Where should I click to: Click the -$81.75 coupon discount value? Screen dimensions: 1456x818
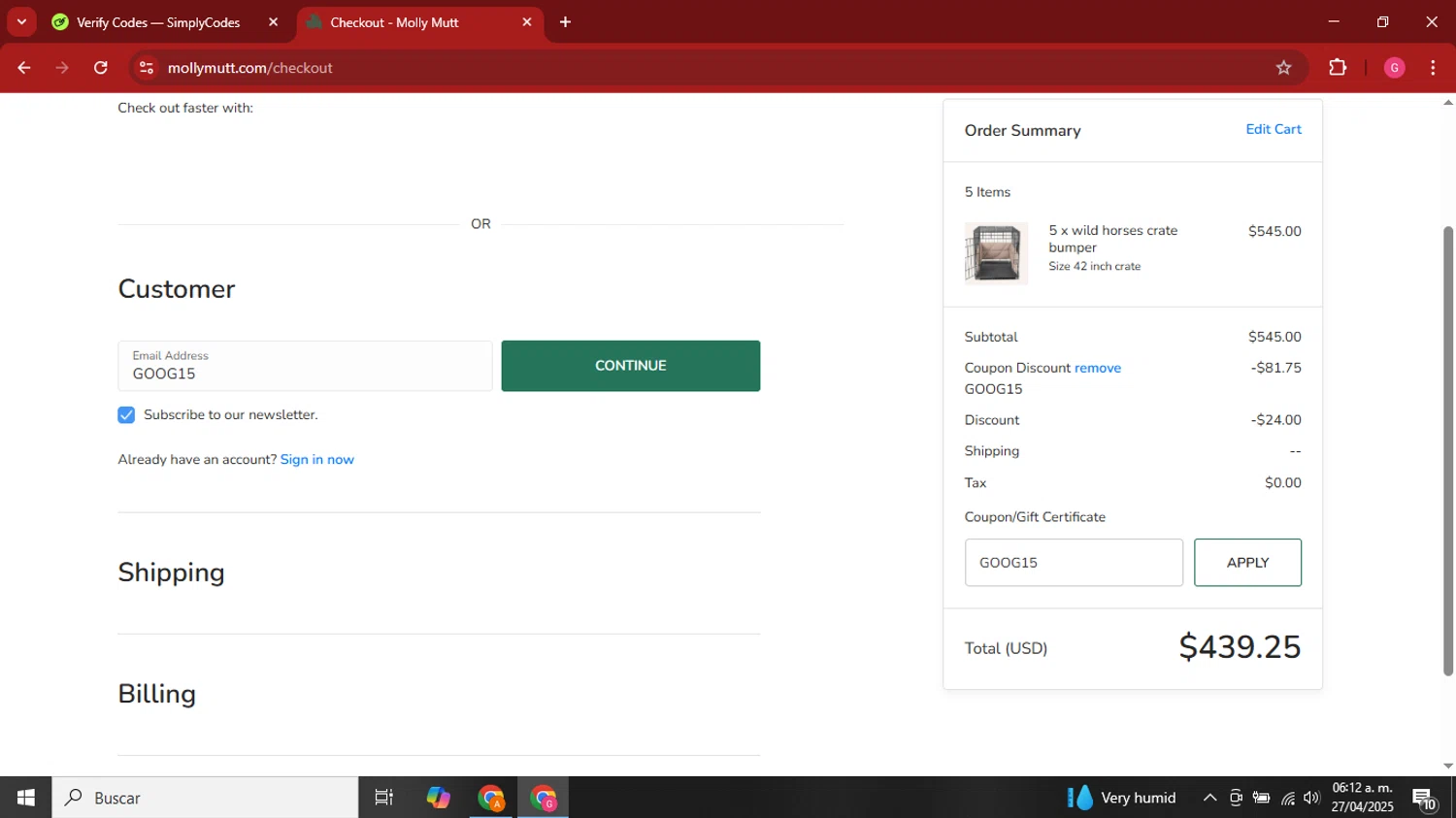click(x=1276, y=368)
